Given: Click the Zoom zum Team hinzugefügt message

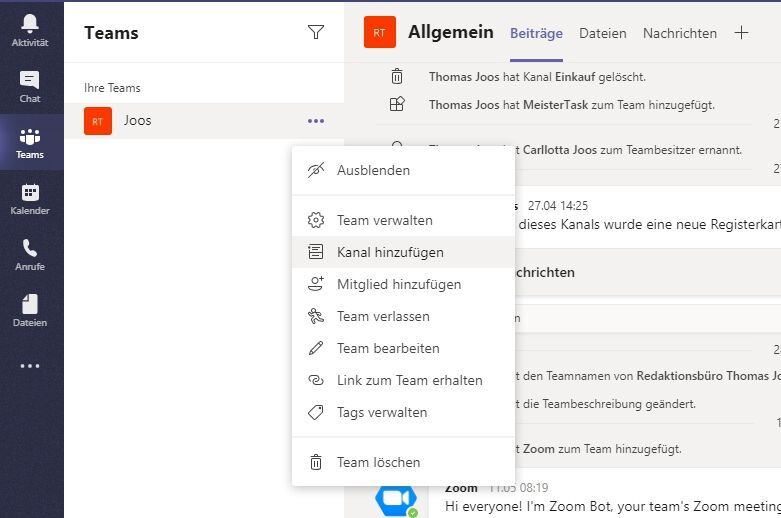Looking at the screenshot, I should 598,449.
